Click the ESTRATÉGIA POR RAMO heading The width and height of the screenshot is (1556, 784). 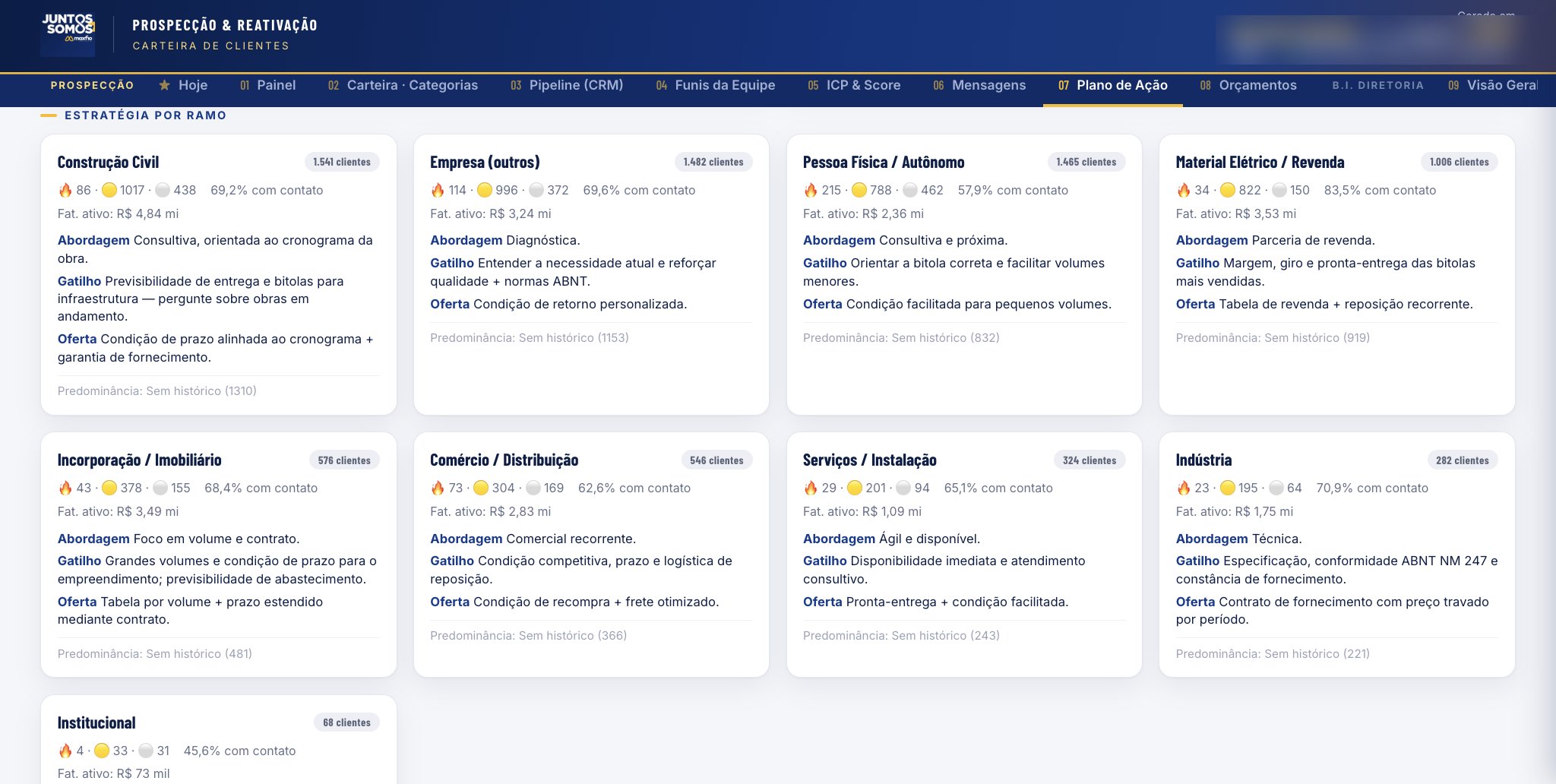(x=145, y=115)
